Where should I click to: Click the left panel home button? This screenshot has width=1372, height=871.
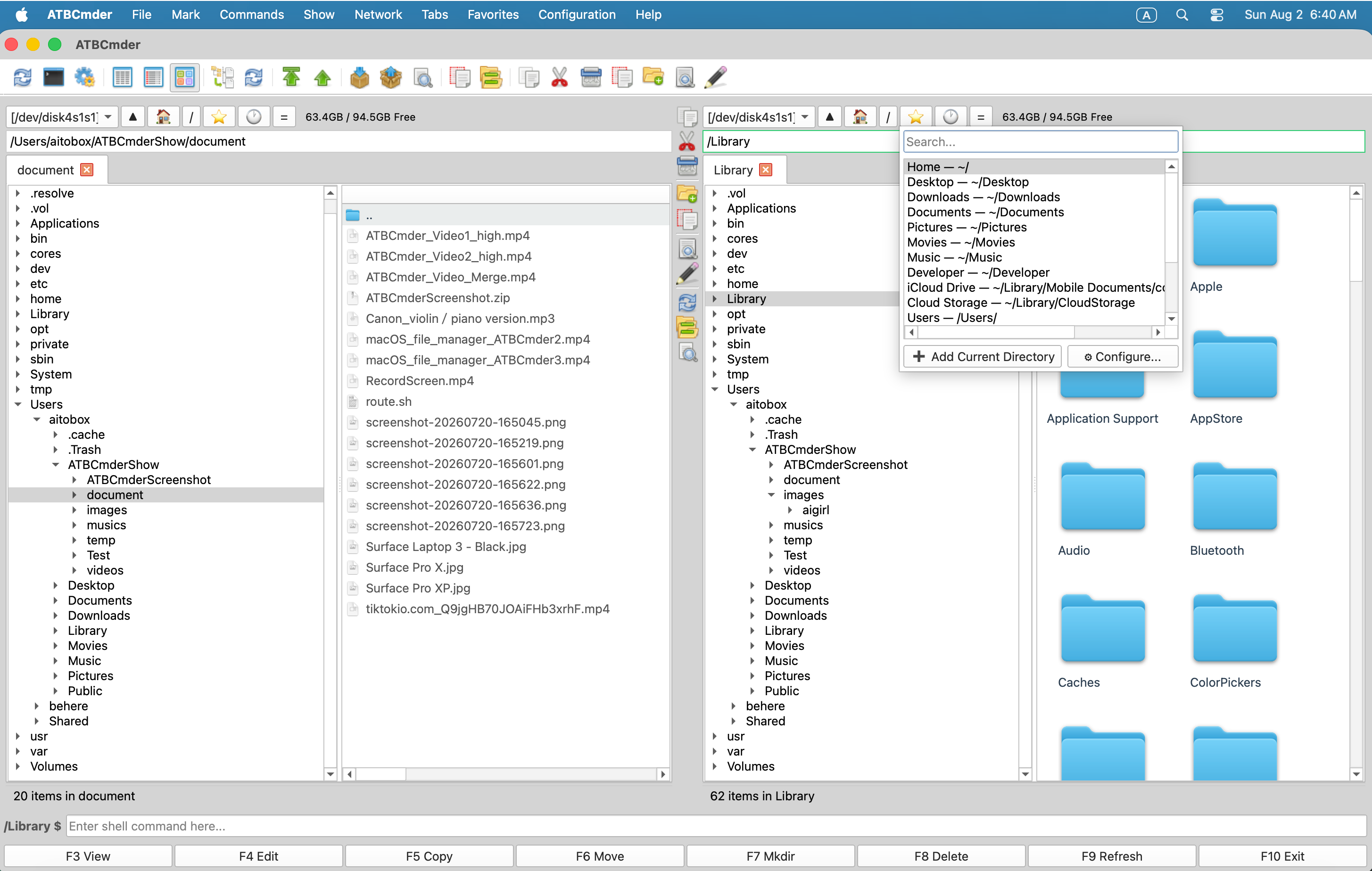click(x=164, y=117)
